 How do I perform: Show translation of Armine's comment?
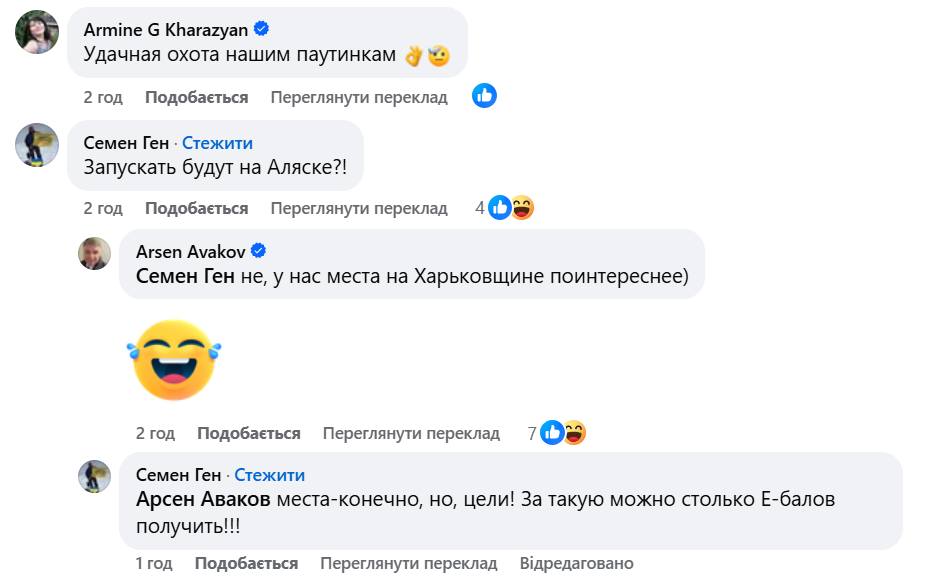pos(359,97)
